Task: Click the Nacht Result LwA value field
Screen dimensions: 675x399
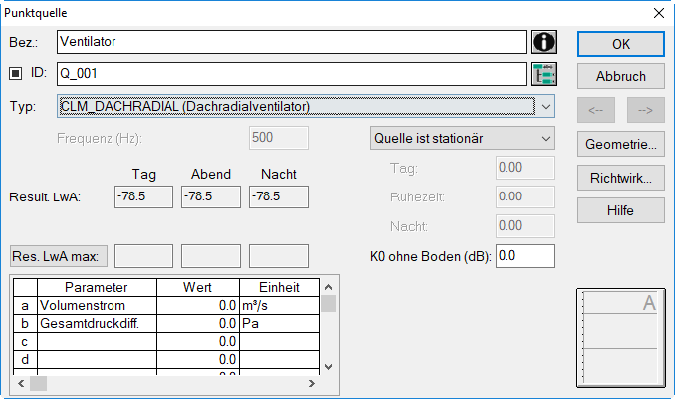Action: pos(279,197)
